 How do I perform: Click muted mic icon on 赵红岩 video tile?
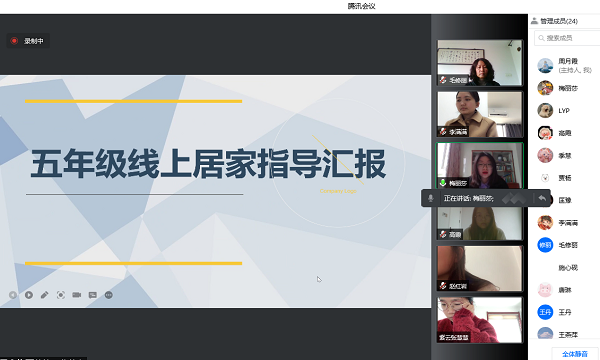click(443, 286)
